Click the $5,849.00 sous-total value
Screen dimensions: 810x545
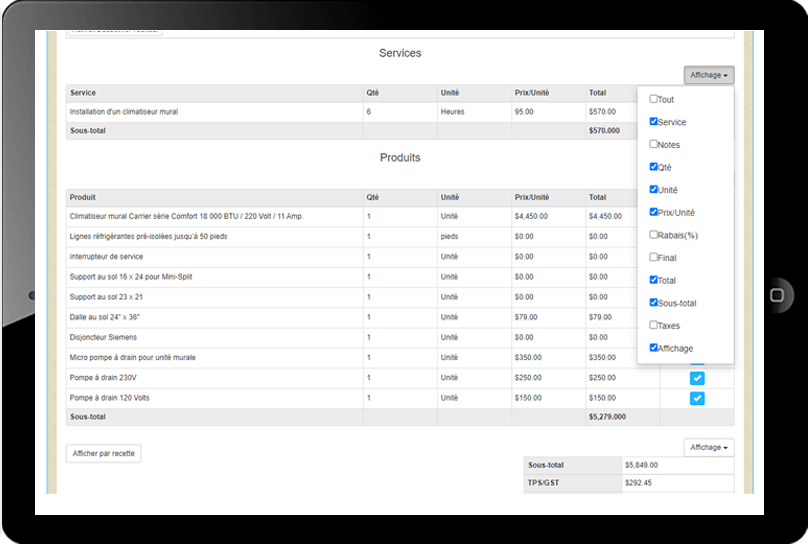pyautogui.click(x=641, y=465)
